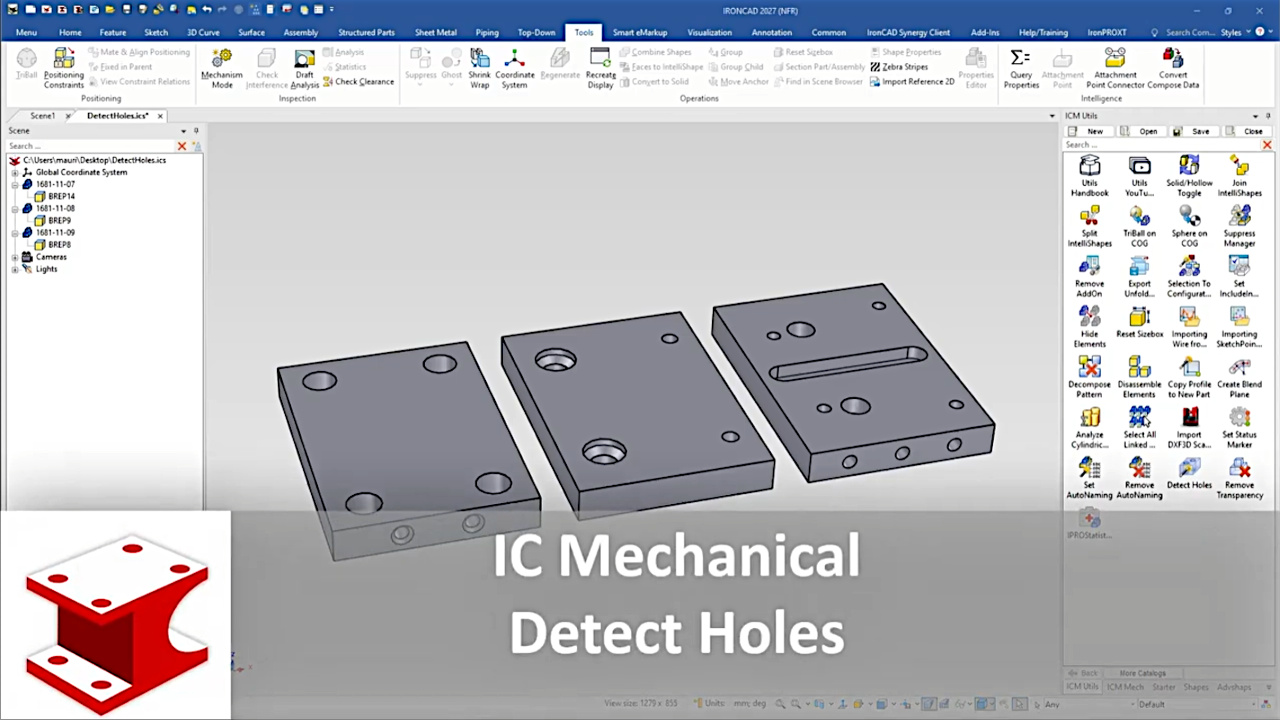Image resolution: width=1280 pixels, height=720 pixels.
Task: Click Open in ICM Utils panel
Action: (x=1140, y=131)
